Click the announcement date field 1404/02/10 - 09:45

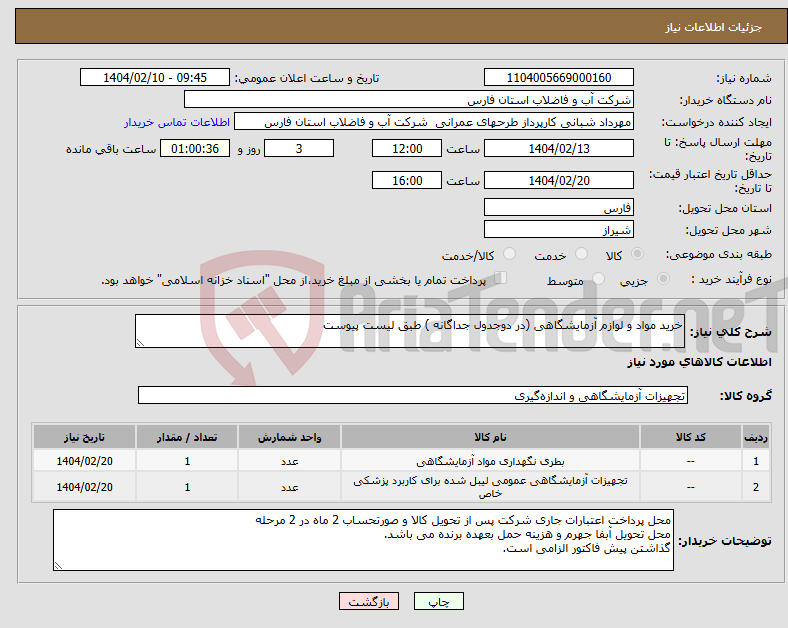point(155,77)
